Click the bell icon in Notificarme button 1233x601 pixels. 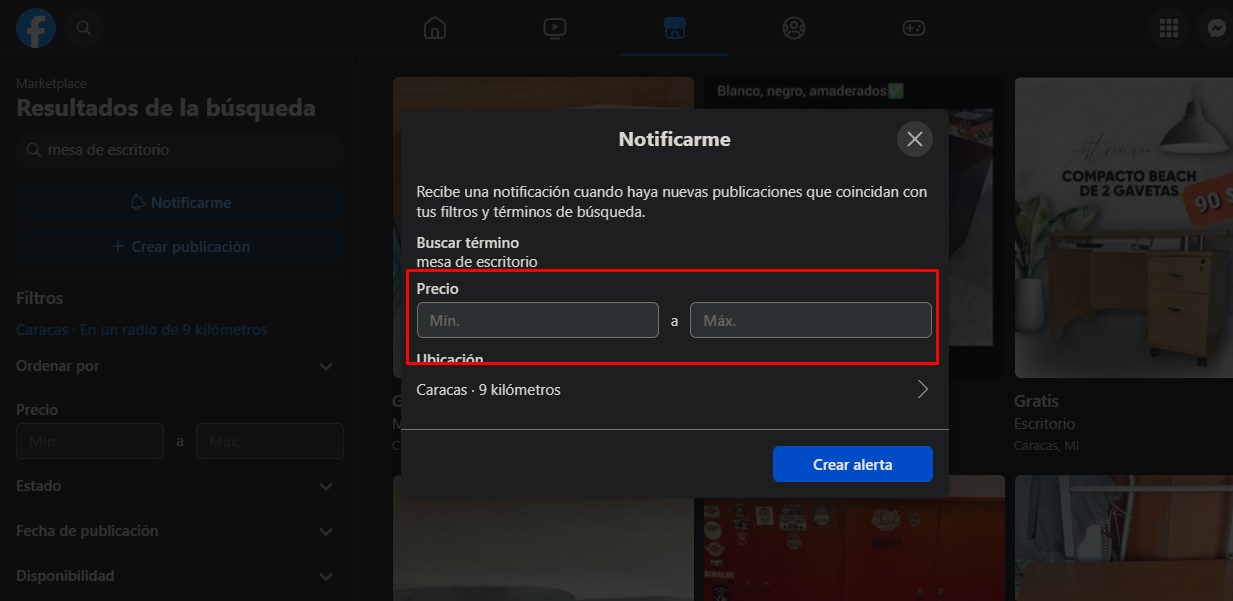(x=138, y=202)
